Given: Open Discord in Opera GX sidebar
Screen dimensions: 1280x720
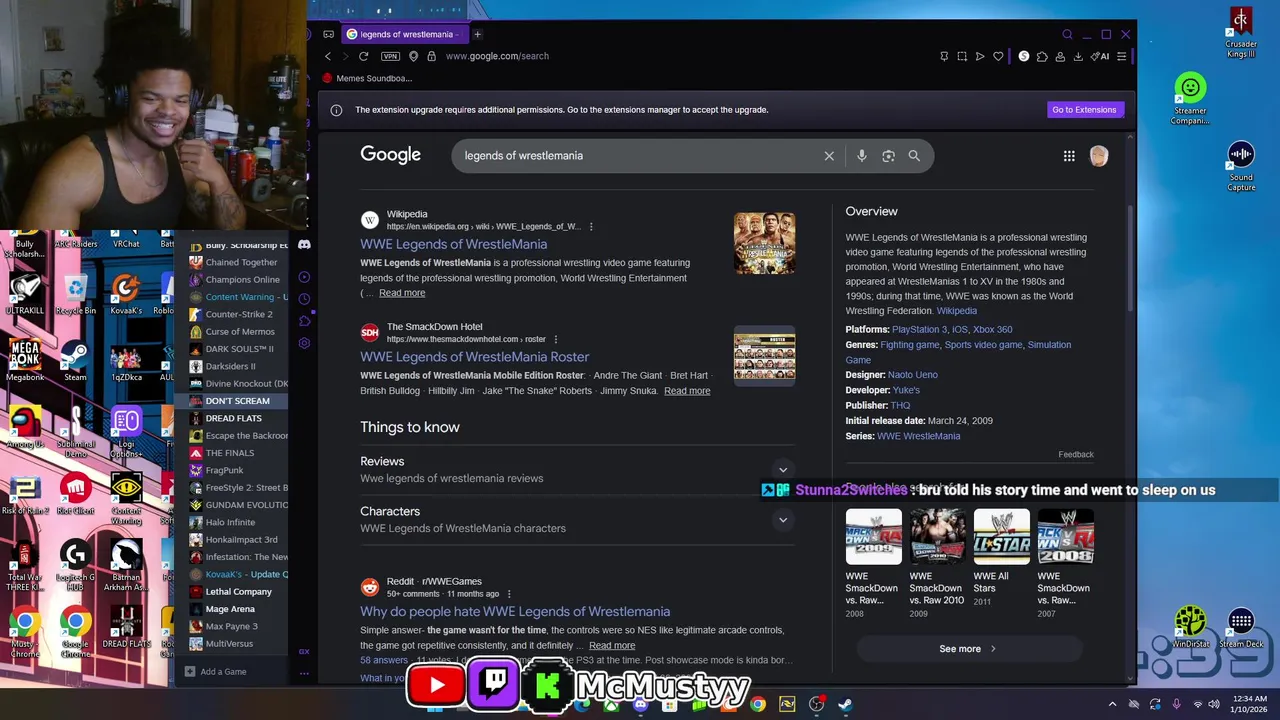Looking at the screenshot, I should (304, 244).
